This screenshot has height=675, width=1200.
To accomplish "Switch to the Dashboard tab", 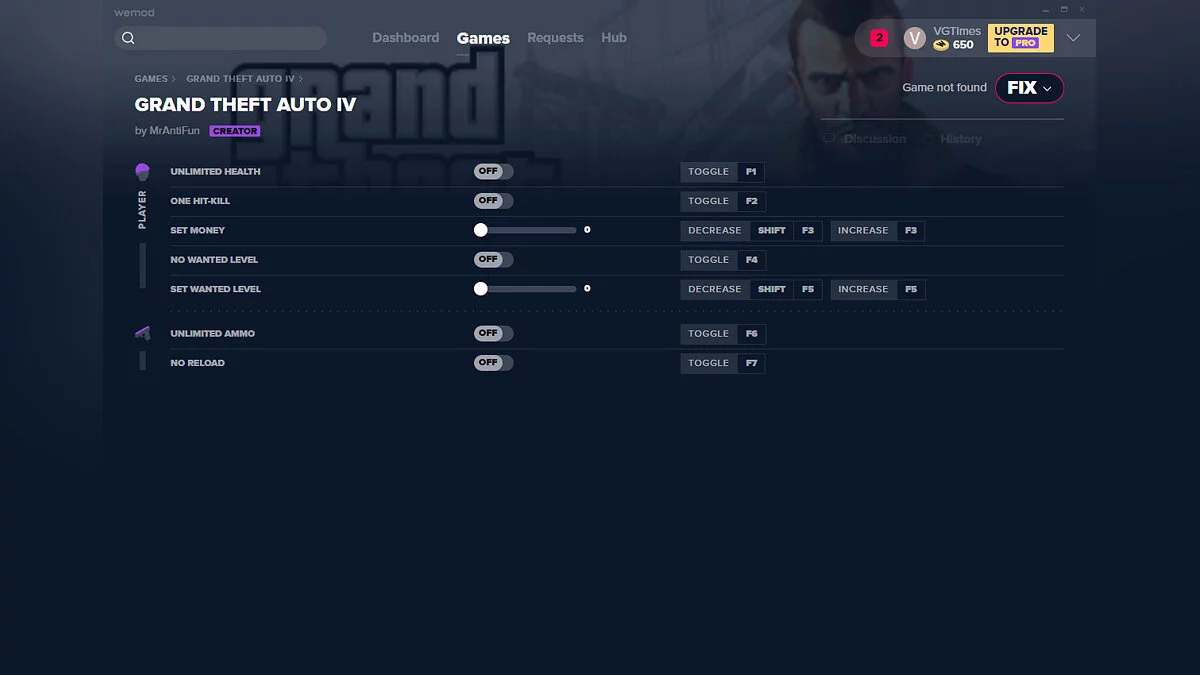I will click(x=406, y=37).
